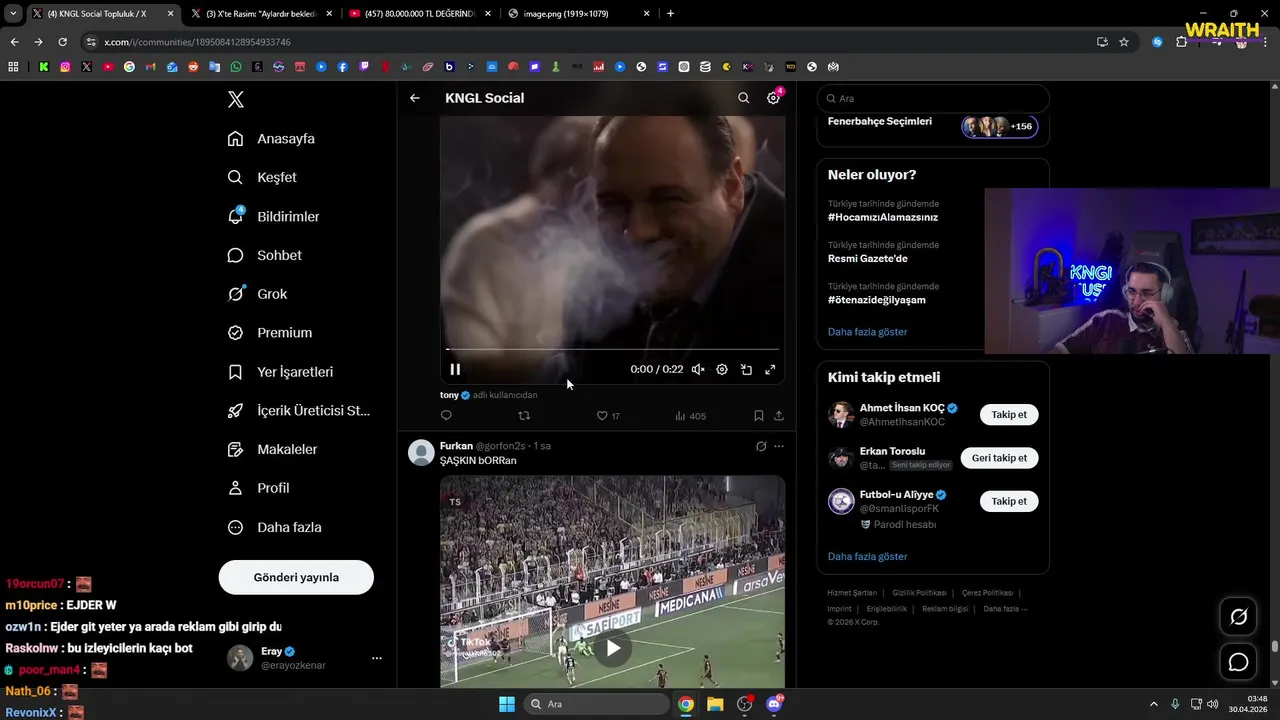Follow Futbol-u Aliyye
The height and width of the screenshot is (720, 1280).
[1009, 501]
